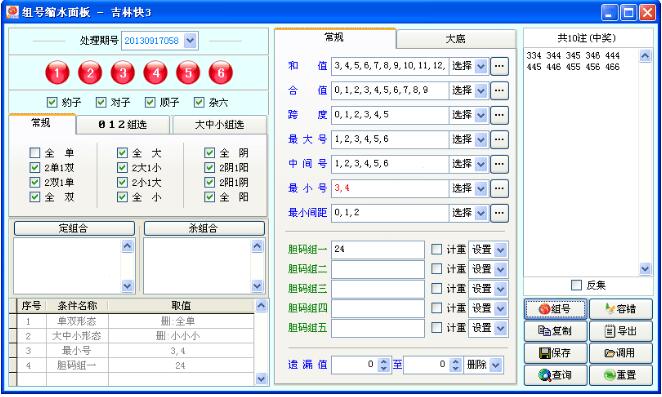Open the 删除 dropdown for 遗漏值

(x=496, y=365)
